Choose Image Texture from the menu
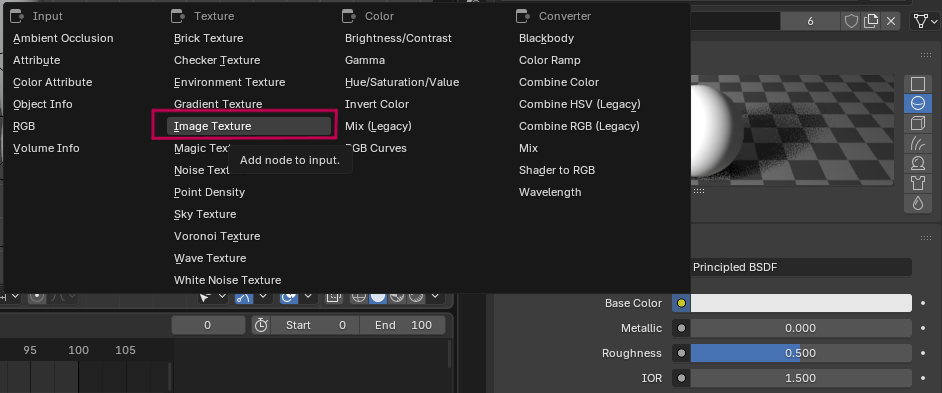Image resolution: width=942 pixels, height=393 pixels. [249, 126]
